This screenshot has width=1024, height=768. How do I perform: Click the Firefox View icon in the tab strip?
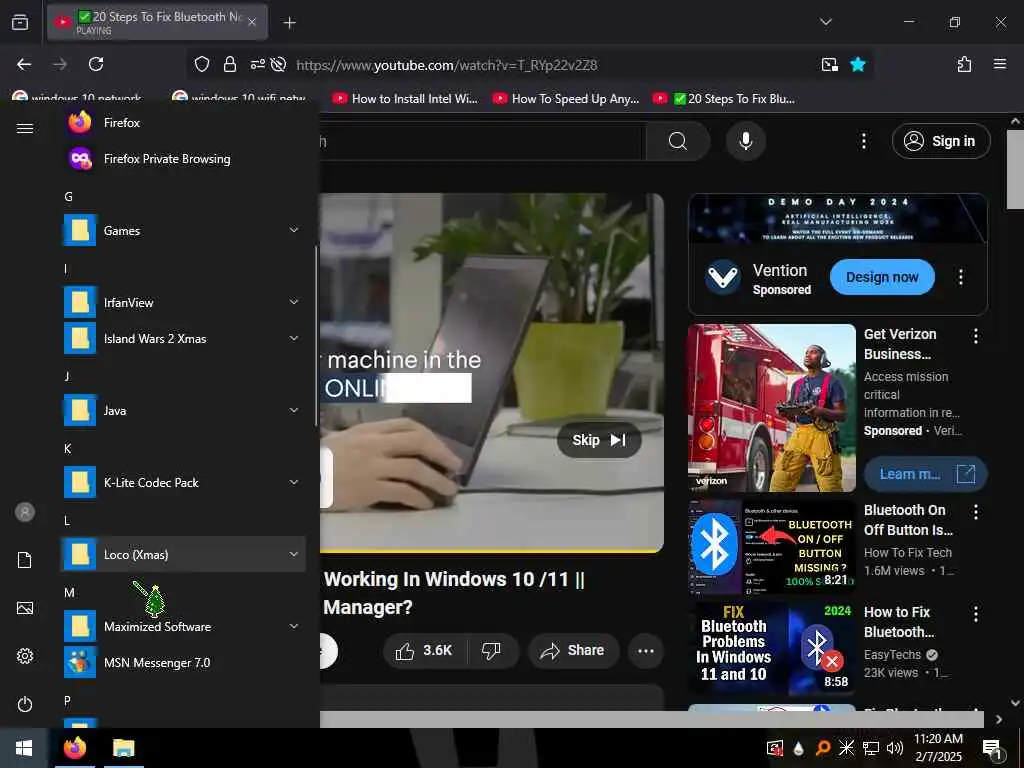coord(20,22)
